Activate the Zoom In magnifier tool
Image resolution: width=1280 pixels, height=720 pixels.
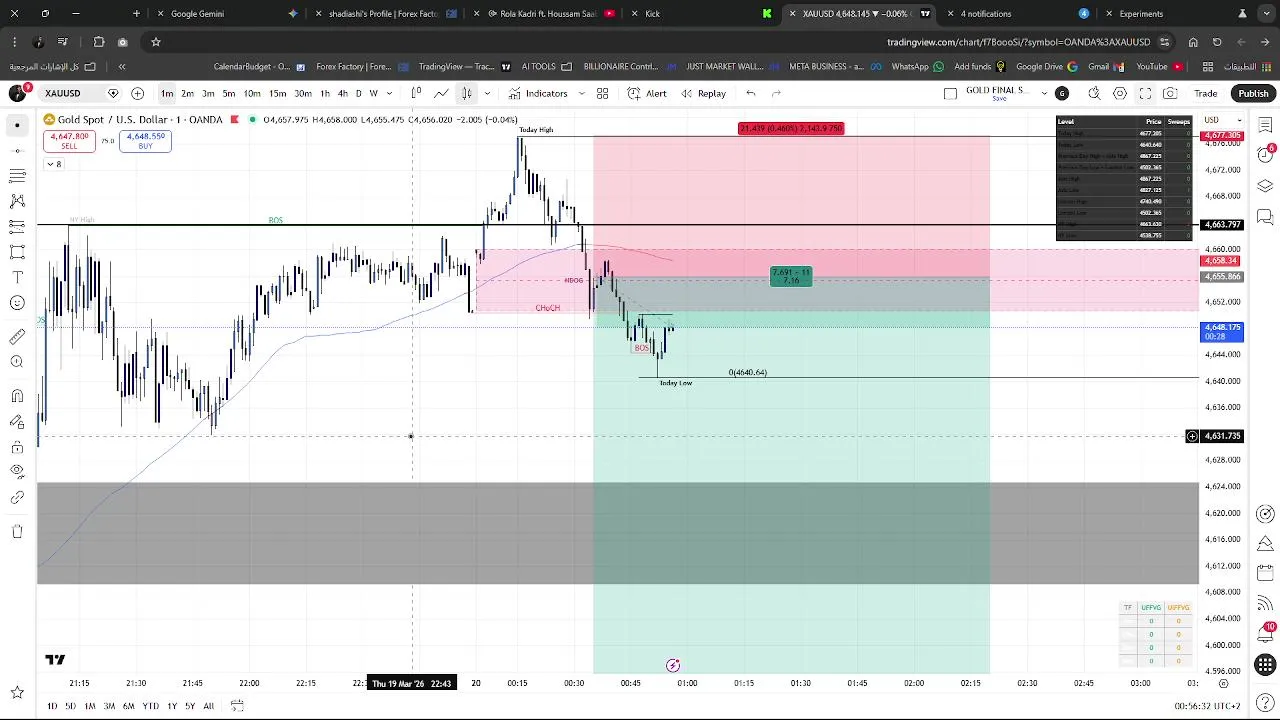17,361
